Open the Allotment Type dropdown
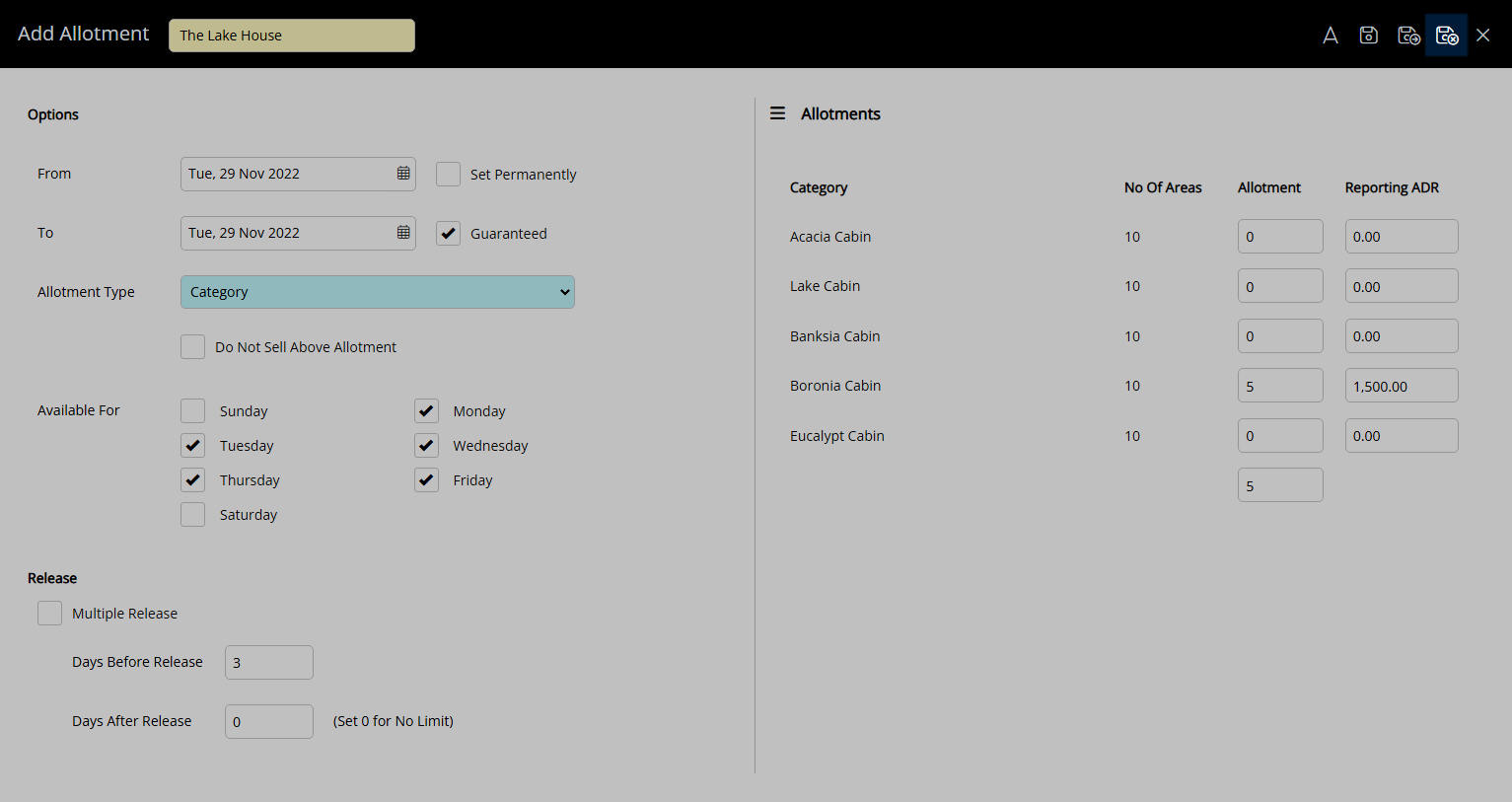 tap(378, 292)
